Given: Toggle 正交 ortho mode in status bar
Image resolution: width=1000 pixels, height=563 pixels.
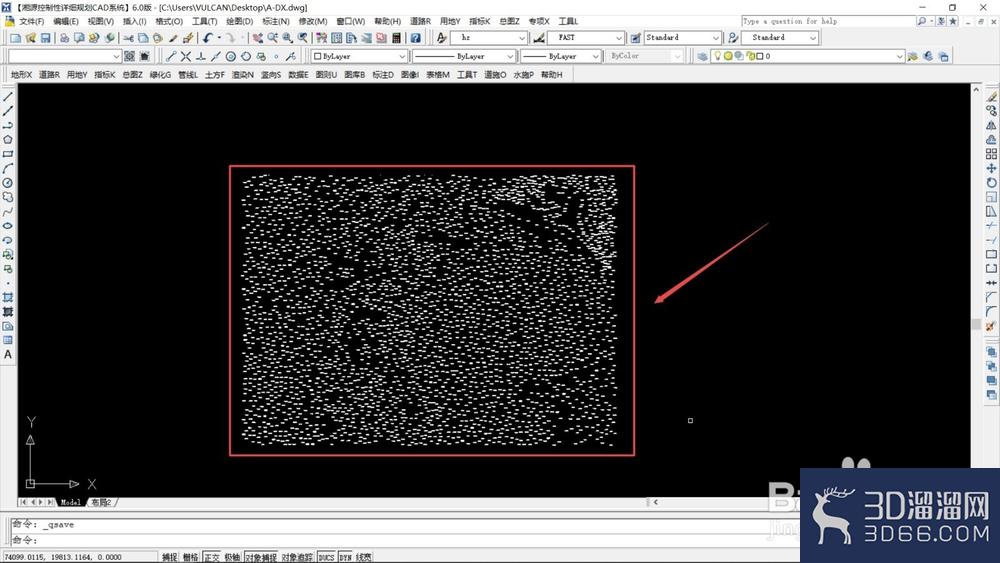Looking at the screenshot, I should (212, 557).
